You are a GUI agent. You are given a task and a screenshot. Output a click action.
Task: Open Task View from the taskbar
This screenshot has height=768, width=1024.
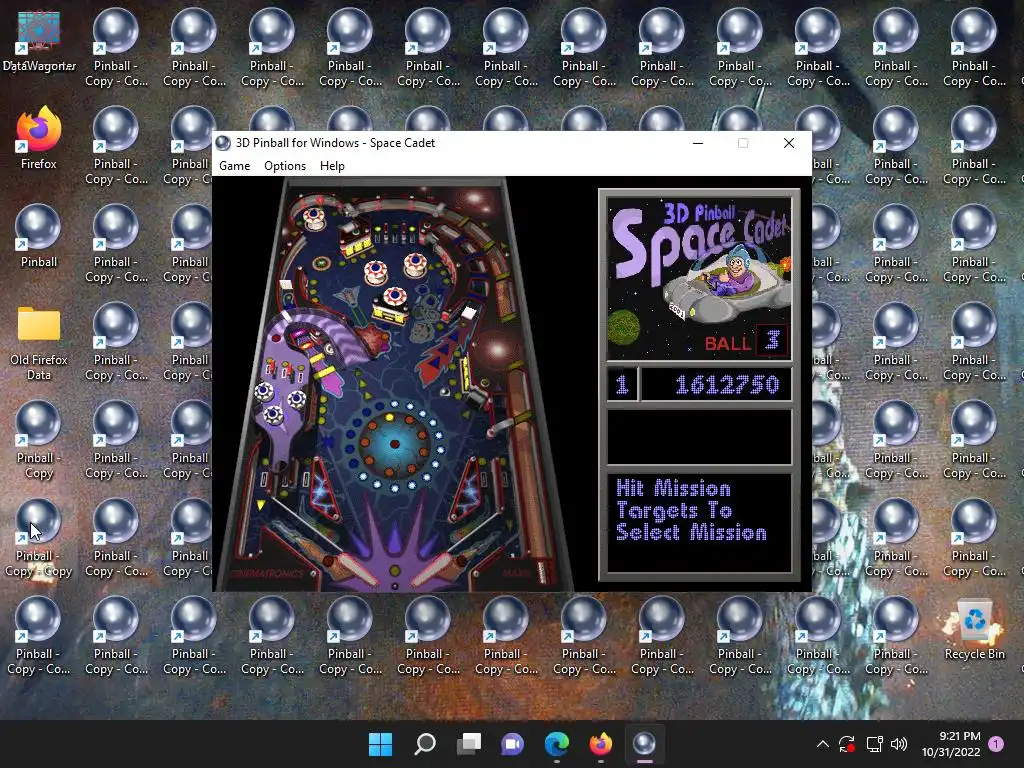coord(468,744)
